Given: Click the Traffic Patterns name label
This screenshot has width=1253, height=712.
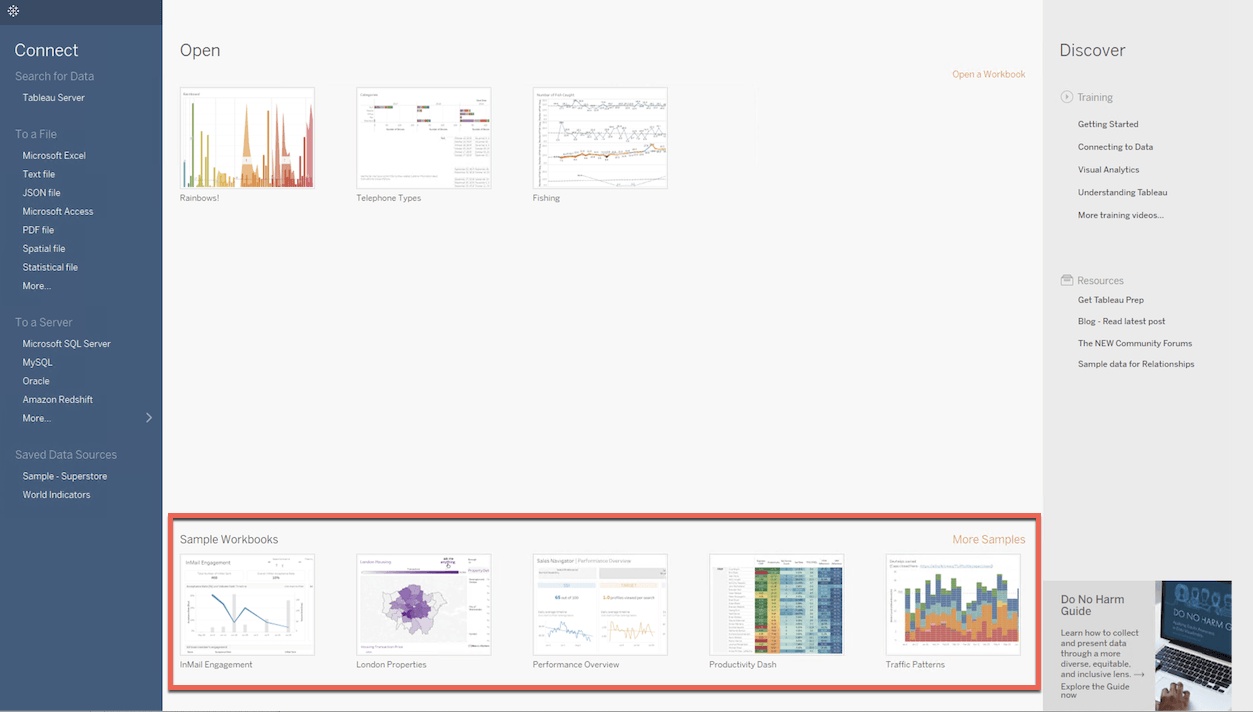Looking at the screenshot, I should point(915,665).
